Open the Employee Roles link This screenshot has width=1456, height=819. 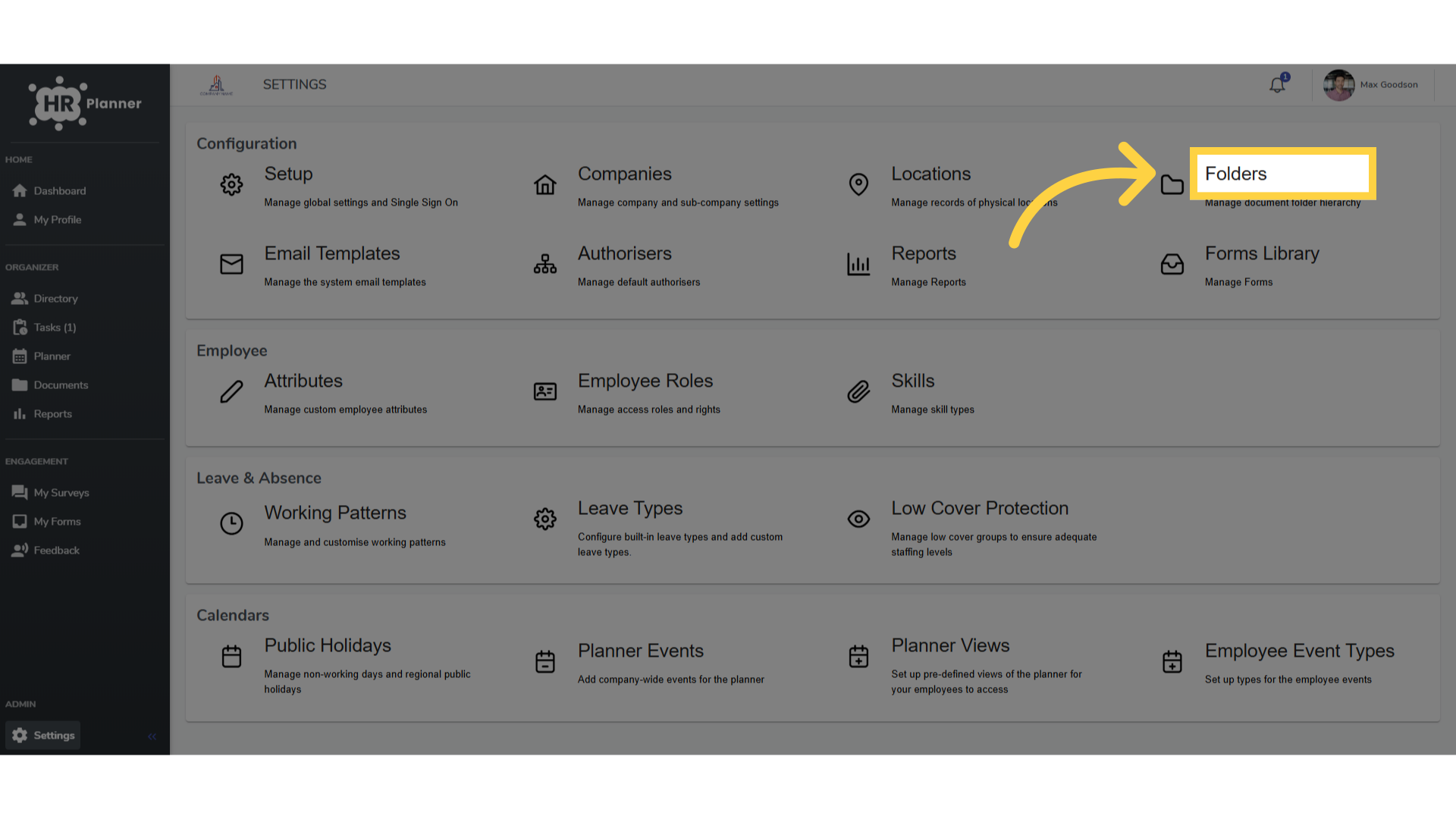pyautogui.click(x=645, y=381)
